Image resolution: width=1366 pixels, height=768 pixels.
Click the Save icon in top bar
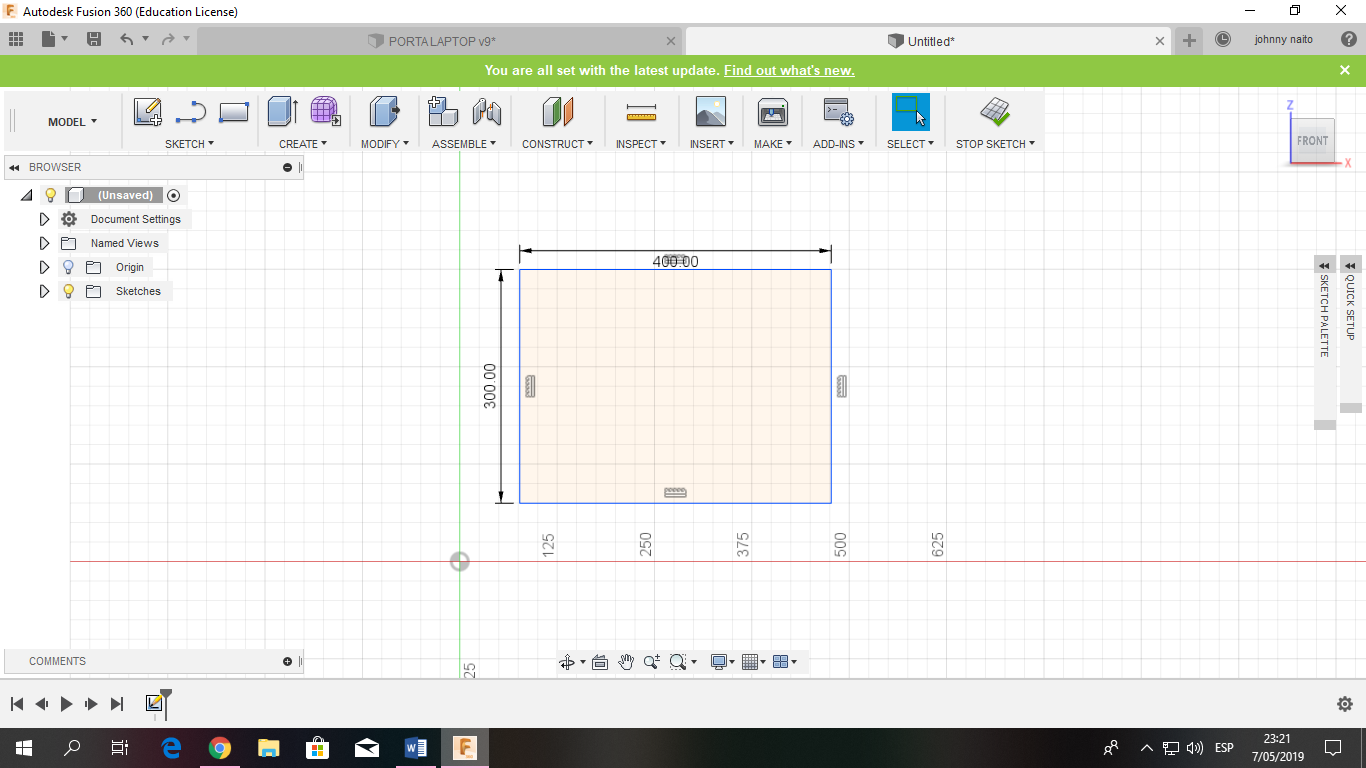click(x=94, y=40)
